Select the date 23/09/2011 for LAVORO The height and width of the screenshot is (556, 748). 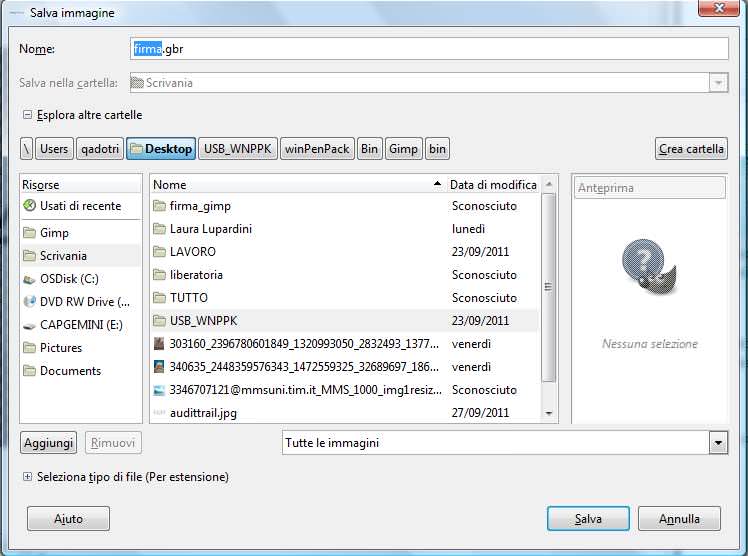(480, 251)
